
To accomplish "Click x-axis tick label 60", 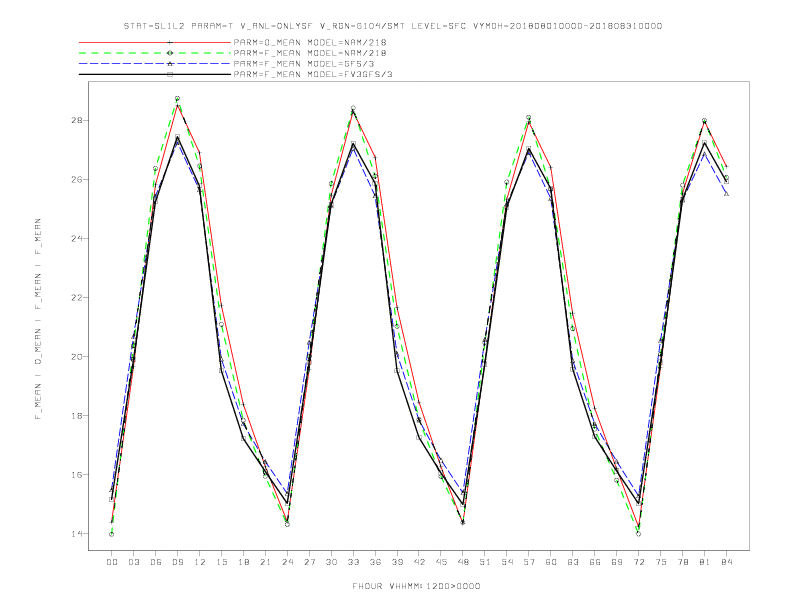I will (551, 562).
